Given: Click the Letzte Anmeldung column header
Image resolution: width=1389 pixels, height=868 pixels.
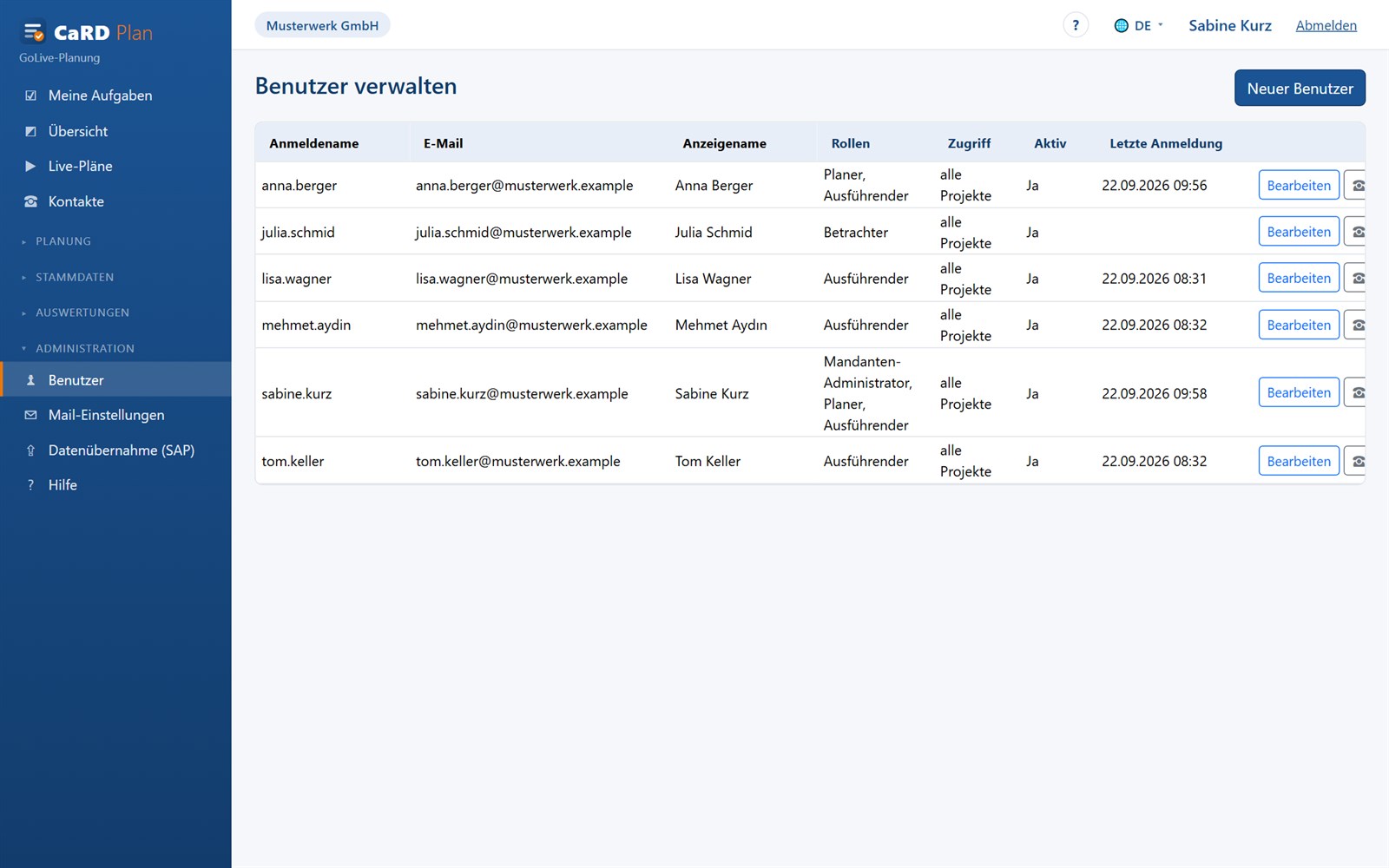Looking at the screenshot, I should point(1166,143).
